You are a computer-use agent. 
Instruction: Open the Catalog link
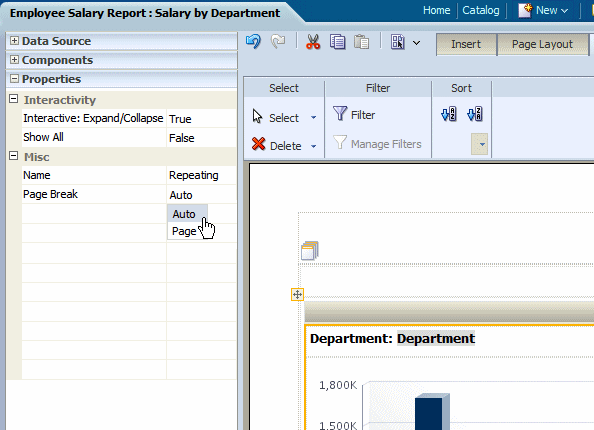point(481,10)
